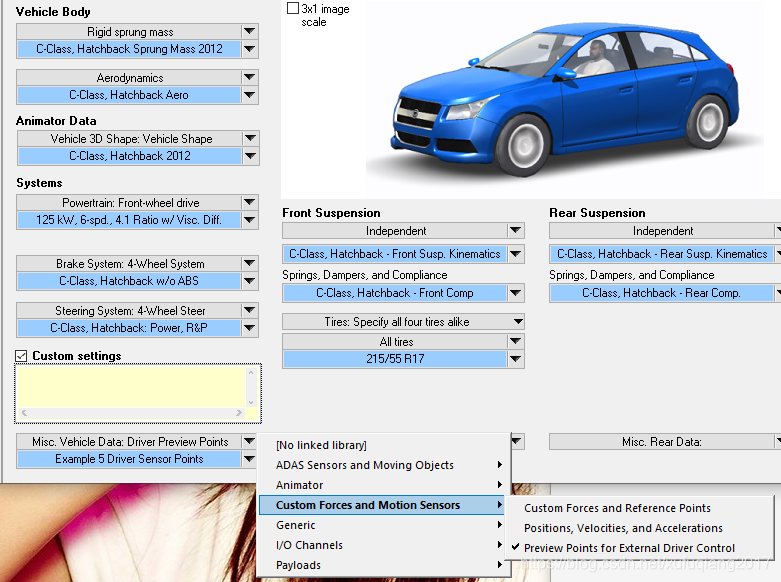Open C-Class, Hatchback - Rear Comp. dataset
The width and height of the screenshot is (781, 582).
tap(662, 293)
